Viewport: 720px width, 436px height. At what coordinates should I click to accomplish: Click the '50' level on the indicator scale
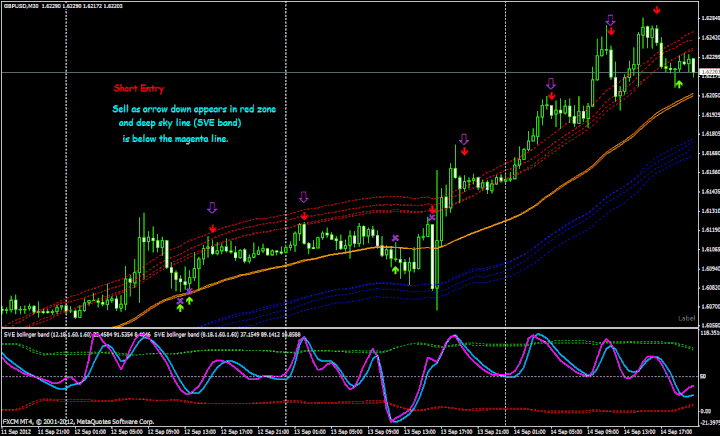(x=705, y=377)
